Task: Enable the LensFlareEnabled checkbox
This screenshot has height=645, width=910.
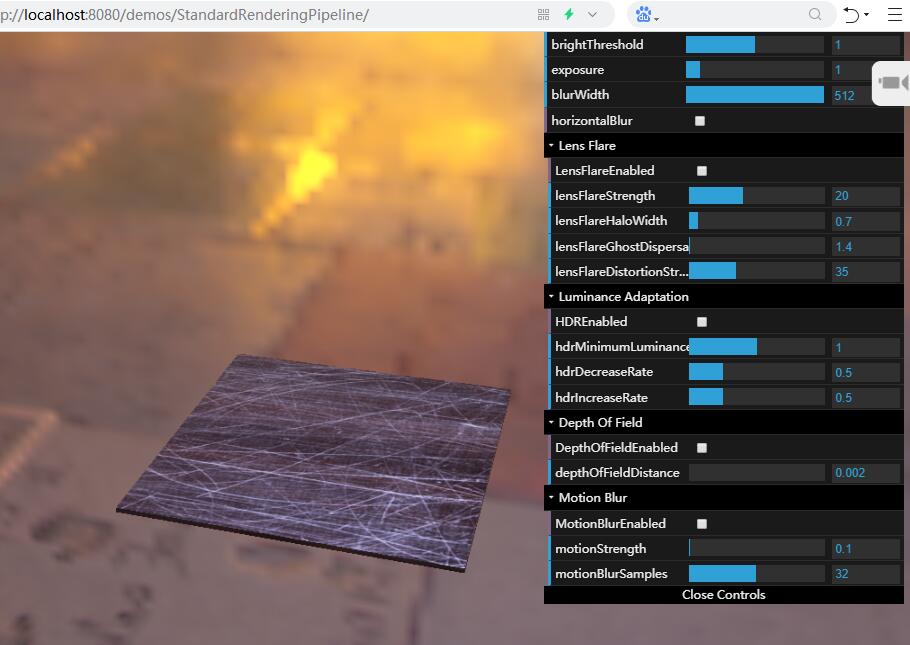Action: (x=702, y=171)
